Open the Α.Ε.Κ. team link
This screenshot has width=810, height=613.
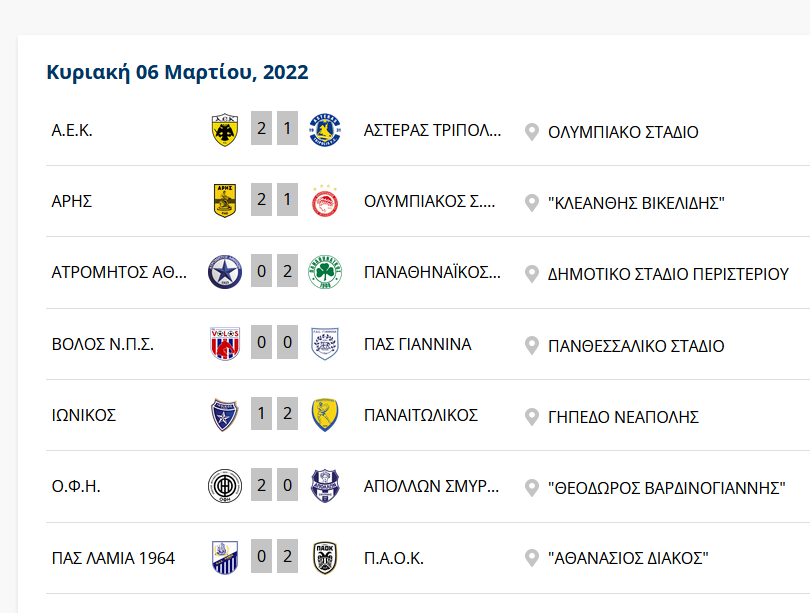(x=72, y=131)
